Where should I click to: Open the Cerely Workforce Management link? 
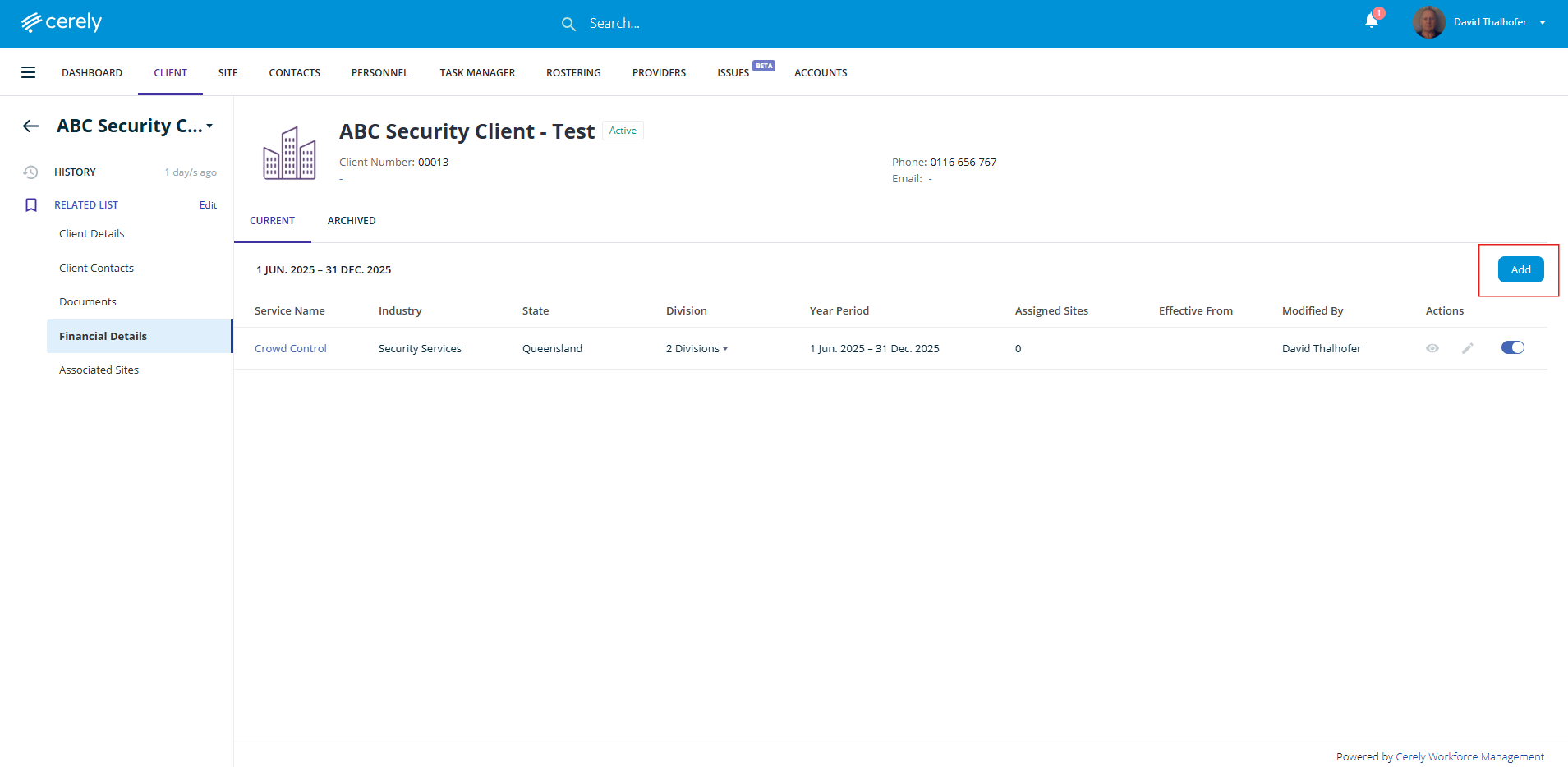click(x=1469, y=756)
